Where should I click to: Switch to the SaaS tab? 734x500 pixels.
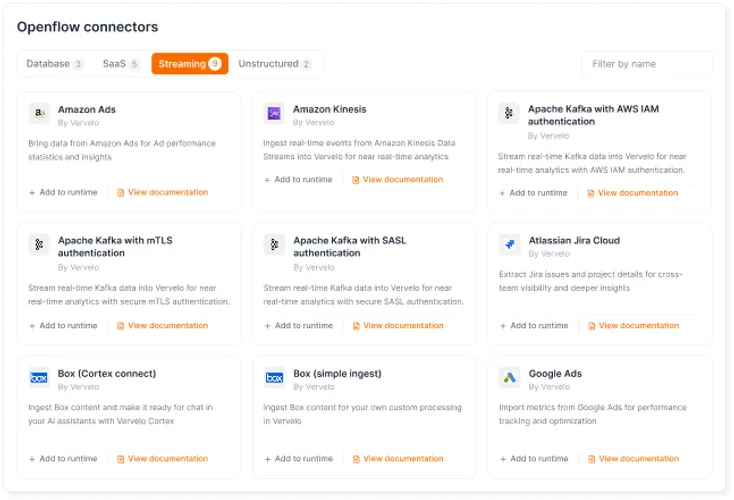pos(120,64)
